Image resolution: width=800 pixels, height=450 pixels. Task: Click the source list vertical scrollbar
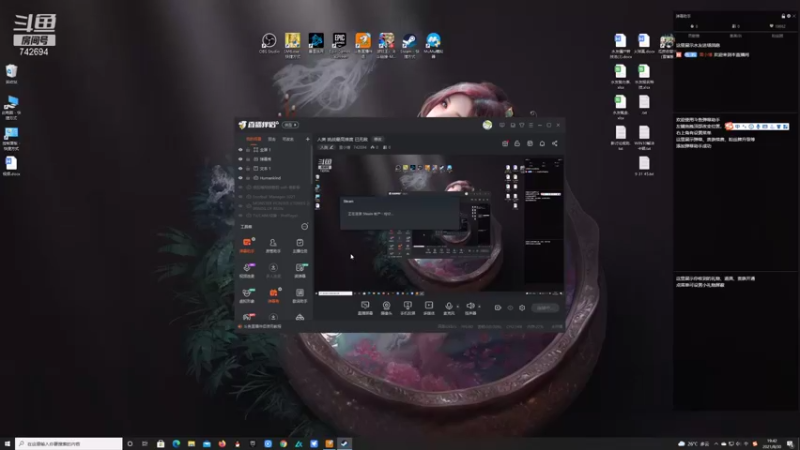[311, 166]
